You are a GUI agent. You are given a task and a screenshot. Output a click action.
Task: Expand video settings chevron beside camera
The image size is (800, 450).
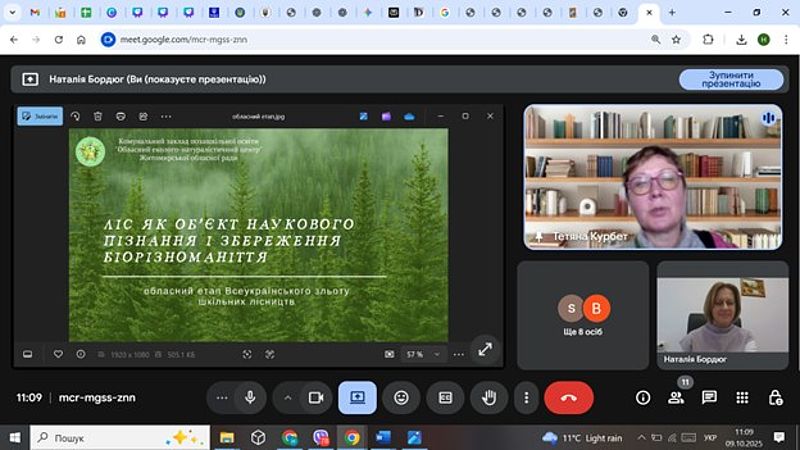coord(288,397)
